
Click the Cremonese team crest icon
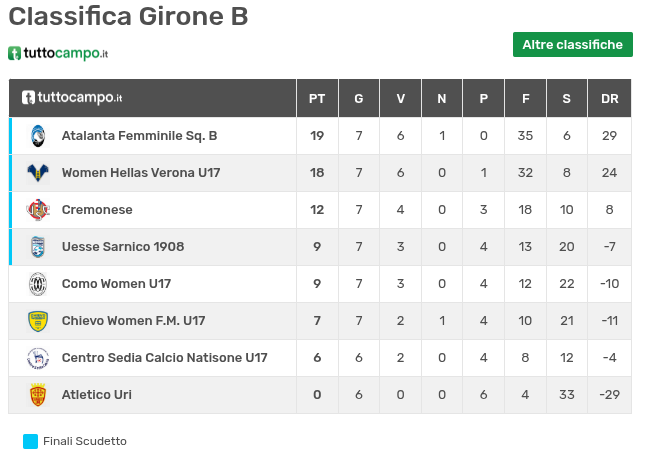tap(38, 210)
